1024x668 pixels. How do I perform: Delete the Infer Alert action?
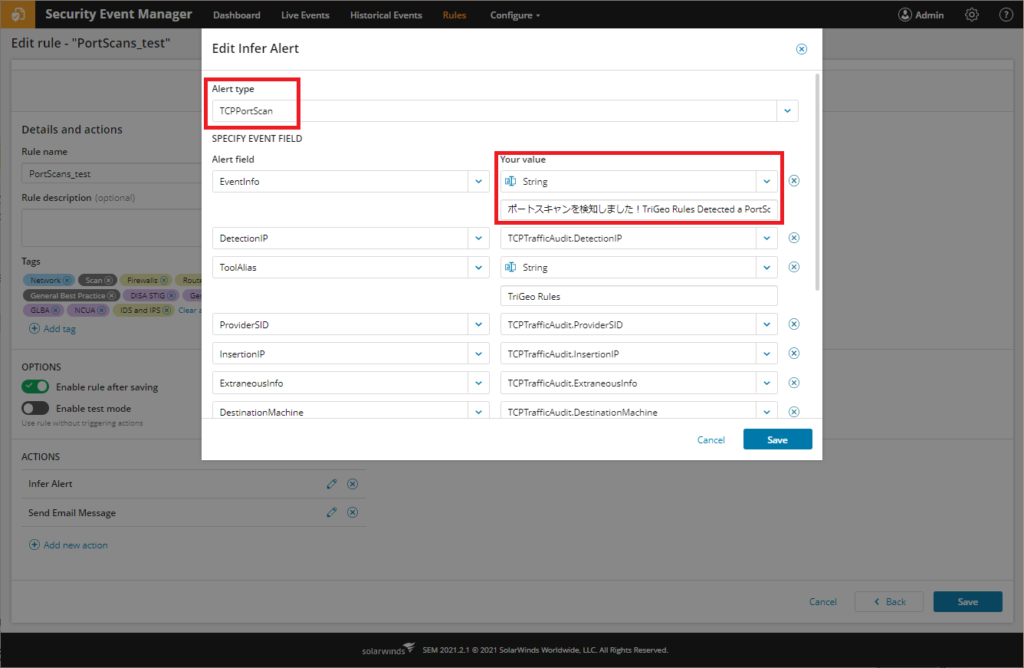pos(353,484)
